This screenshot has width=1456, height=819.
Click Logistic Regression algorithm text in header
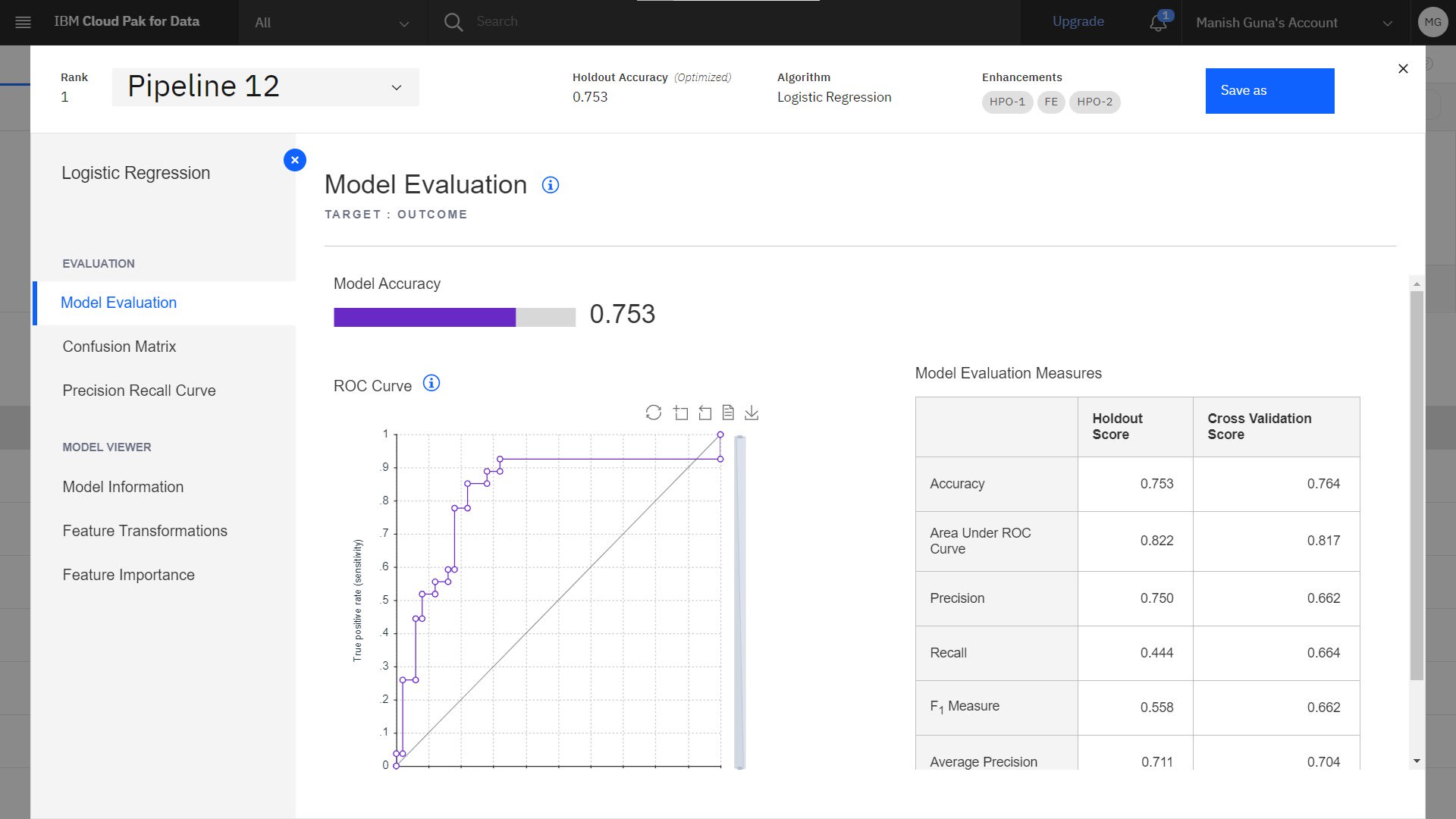tap(834, 97)
